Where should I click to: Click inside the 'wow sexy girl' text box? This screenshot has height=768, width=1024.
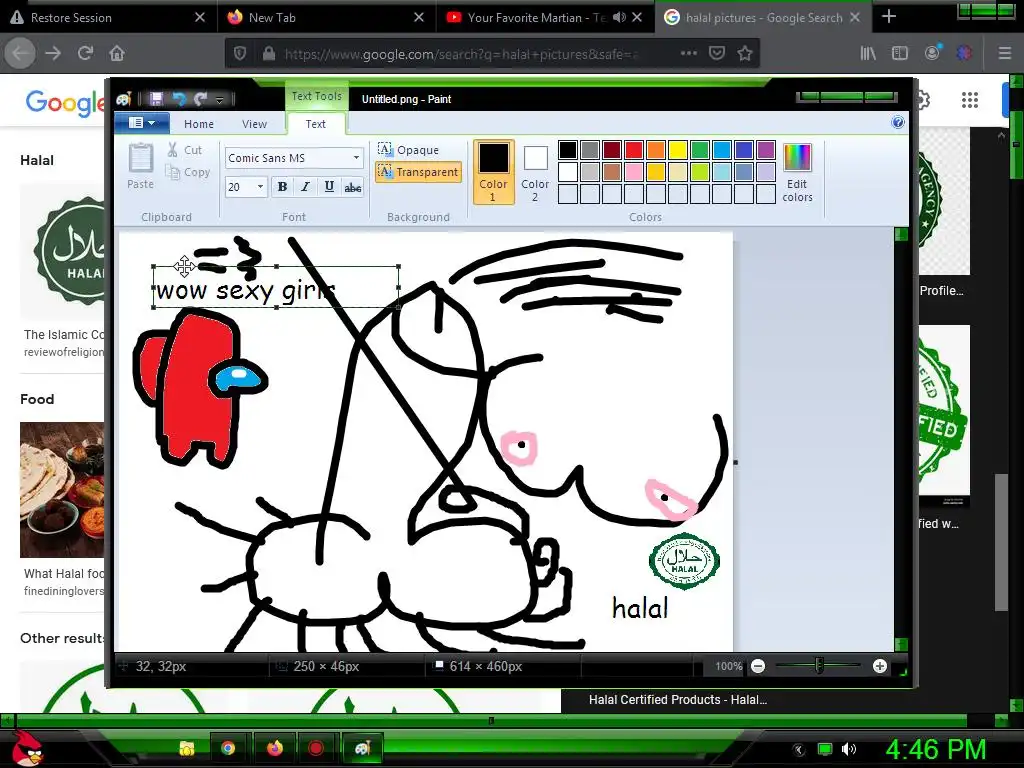click(x=276, y=288)
